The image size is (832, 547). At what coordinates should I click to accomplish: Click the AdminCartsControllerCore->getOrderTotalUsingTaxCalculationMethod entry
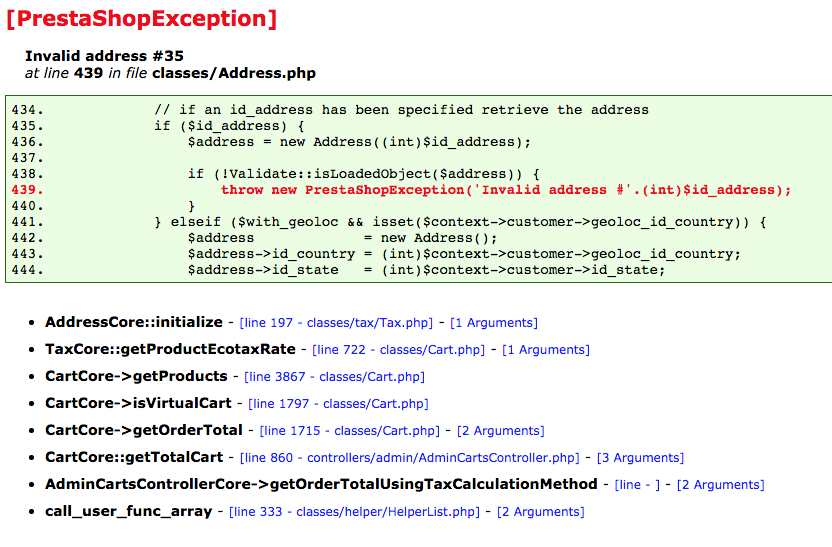(x=322, y=484)
